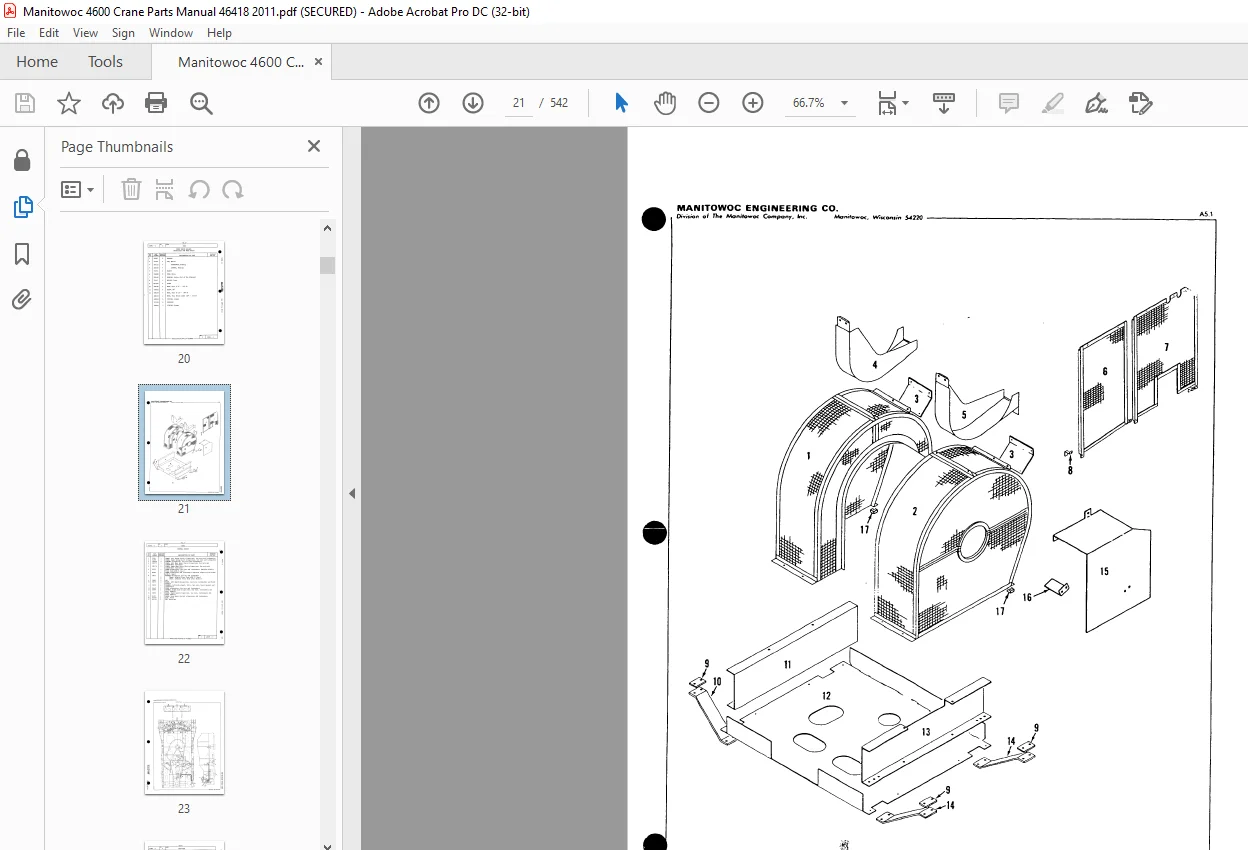Open the Window menu
The image size is (1248, 850).
click(171, 33)
